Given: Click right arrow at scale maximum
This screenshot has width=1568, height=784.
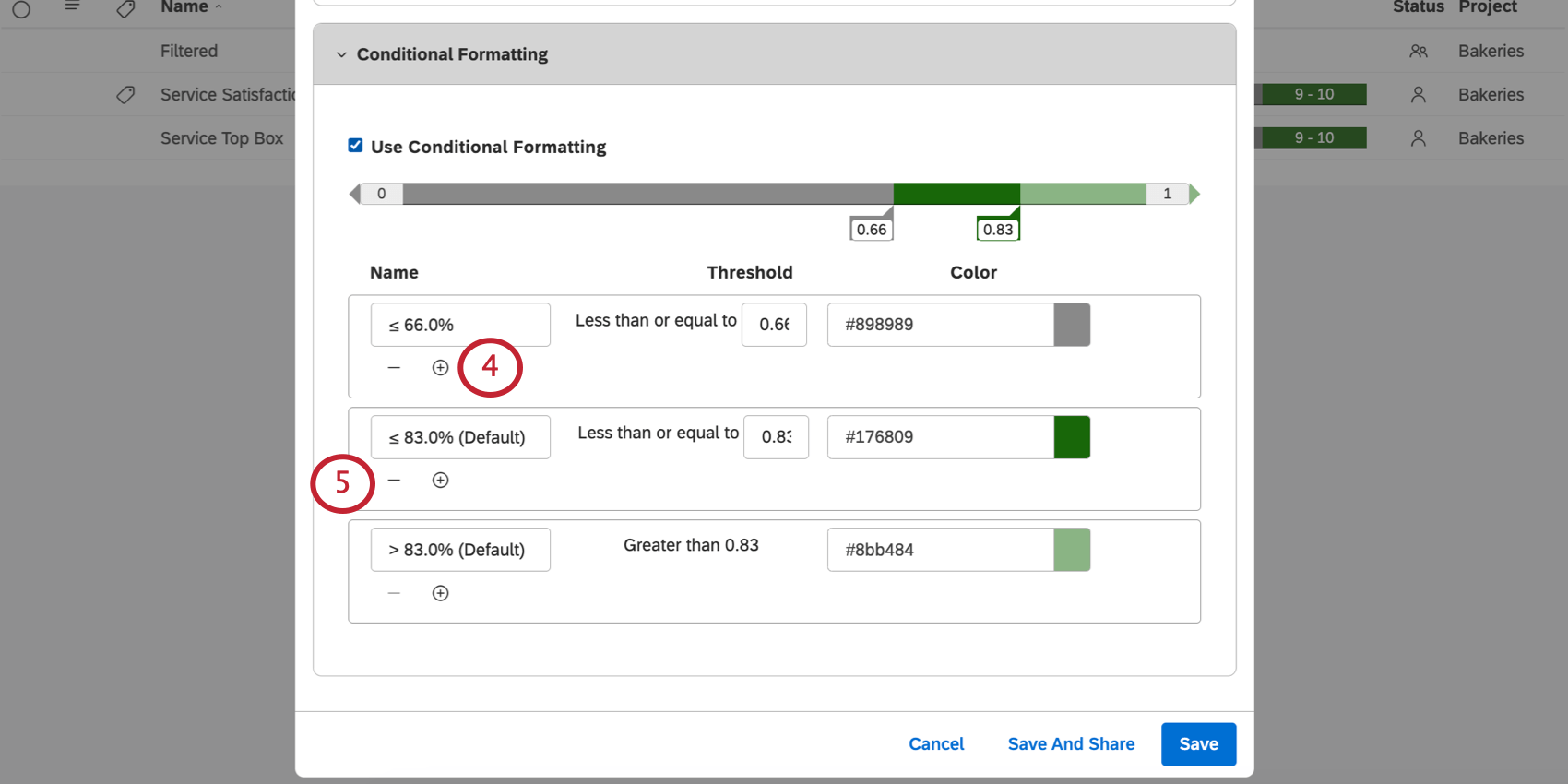Looking at the screenshot, I should coord(1194,194).
